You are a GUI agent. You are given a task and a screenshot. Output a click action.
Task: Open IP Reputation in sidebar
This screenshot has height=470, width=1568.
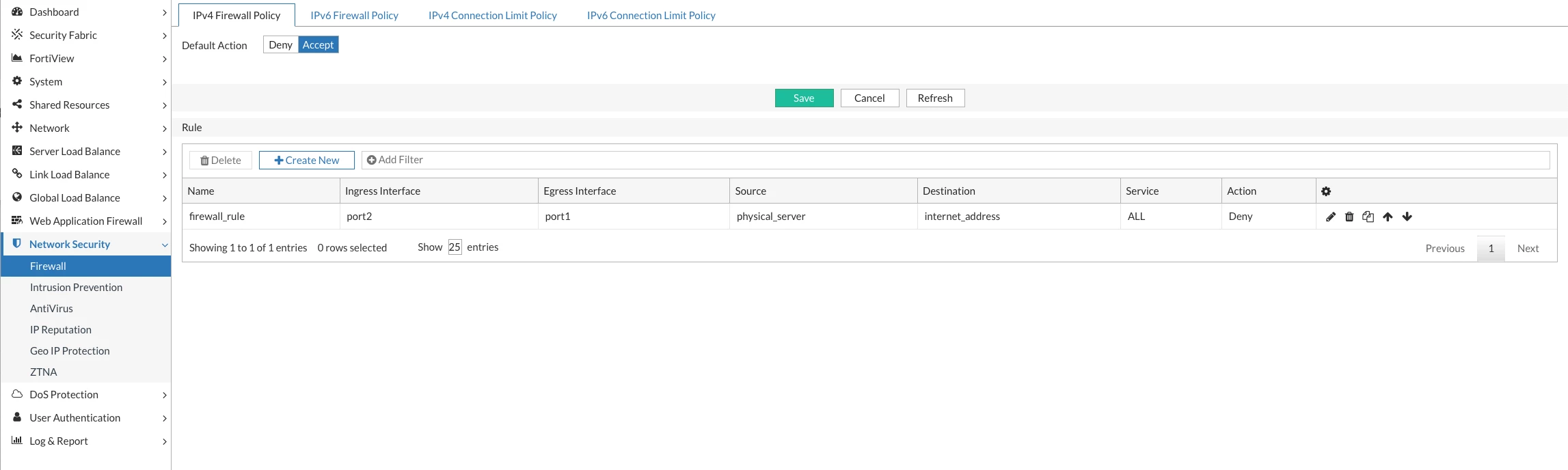[86, 329]
